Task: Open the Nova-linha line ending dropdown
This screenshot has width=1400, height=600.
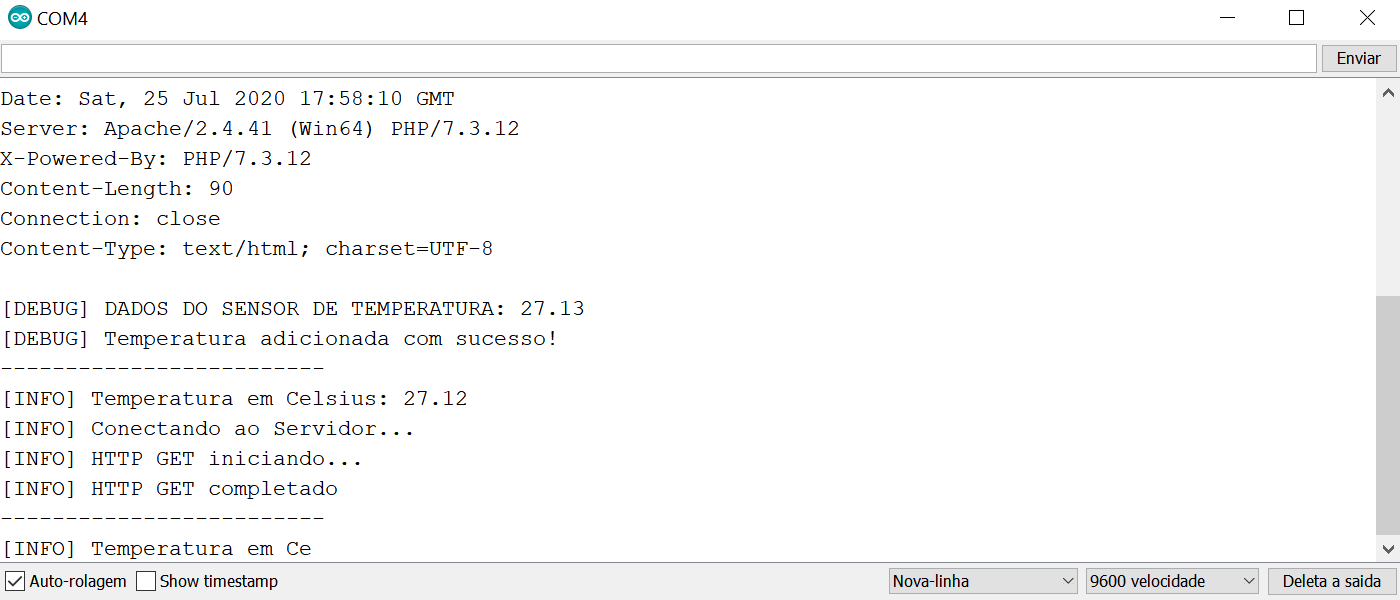Action: [983, 581]
